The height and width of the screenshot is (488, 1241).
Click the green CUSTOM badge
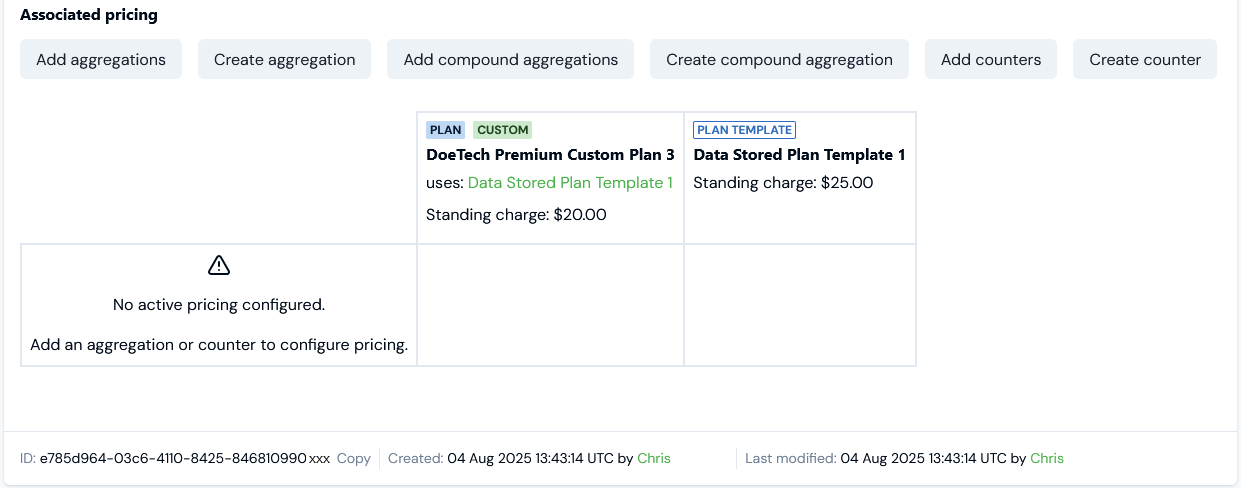pyautogui.click(x=502, y=130)
